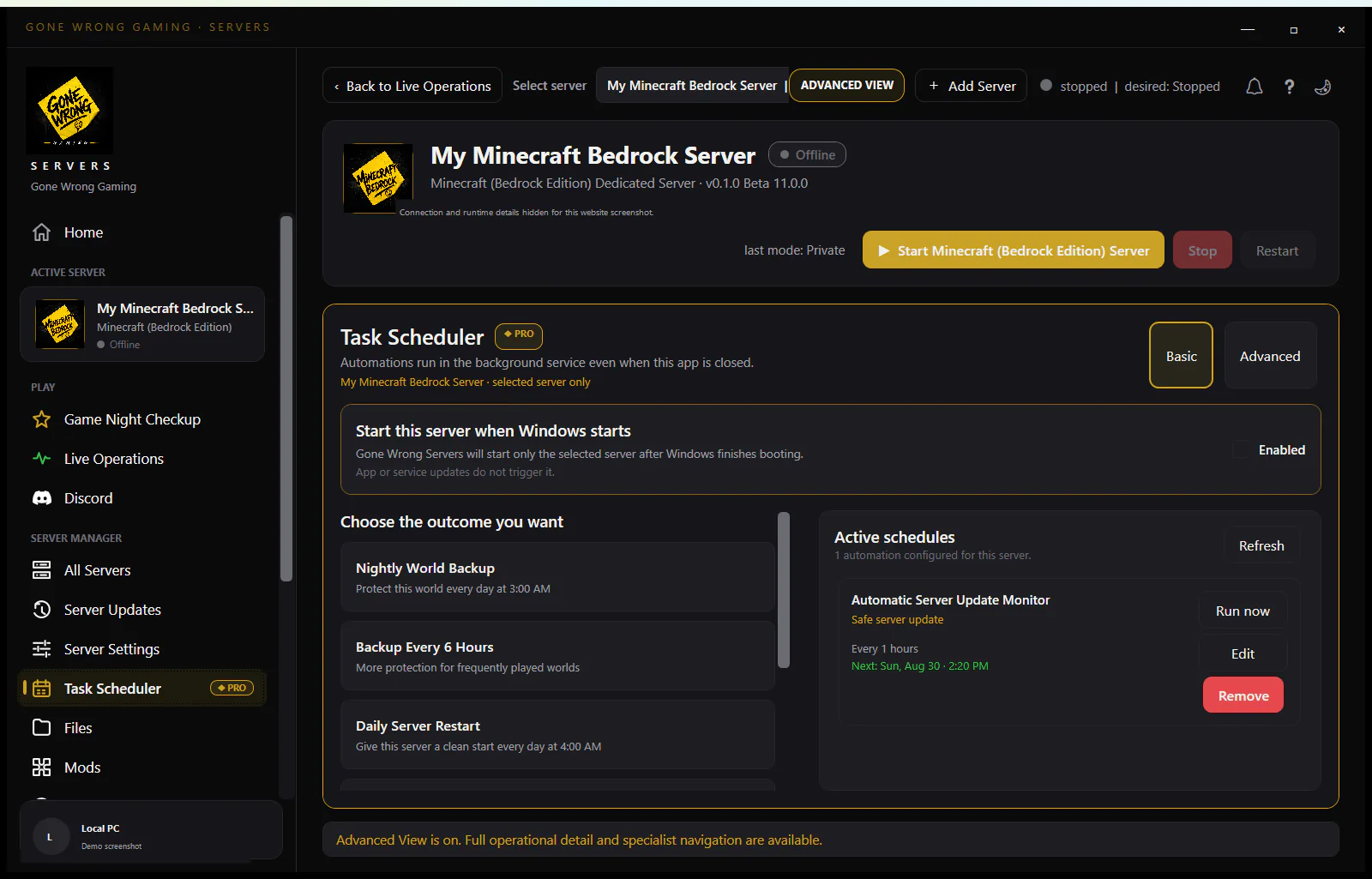The height and width of the screenshot is (879, 1372).
Task: Switch Task Scheduler to Basic mode
Action: point(1181,356)
